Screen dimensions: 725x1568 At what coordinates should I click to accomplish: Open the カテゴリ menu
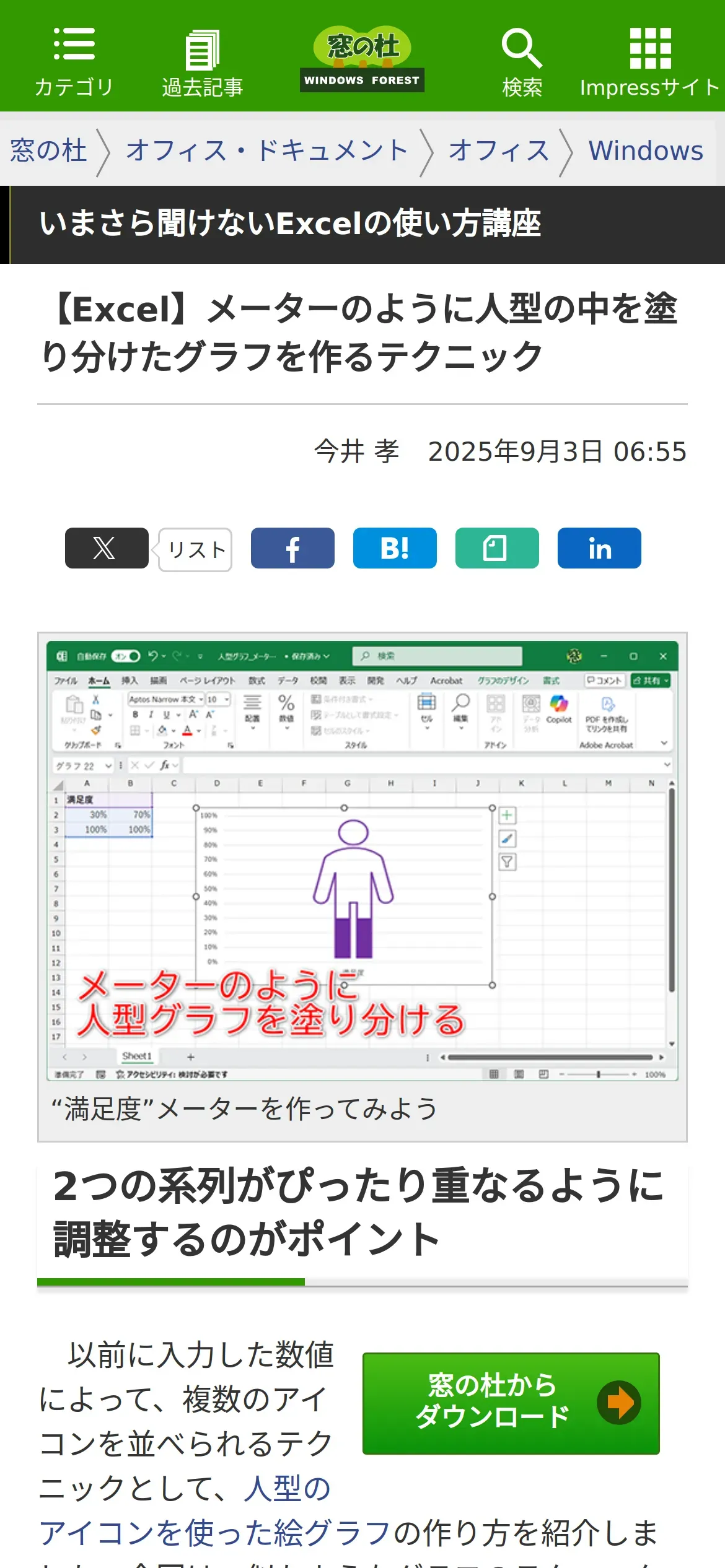click(x=74, y=62)
